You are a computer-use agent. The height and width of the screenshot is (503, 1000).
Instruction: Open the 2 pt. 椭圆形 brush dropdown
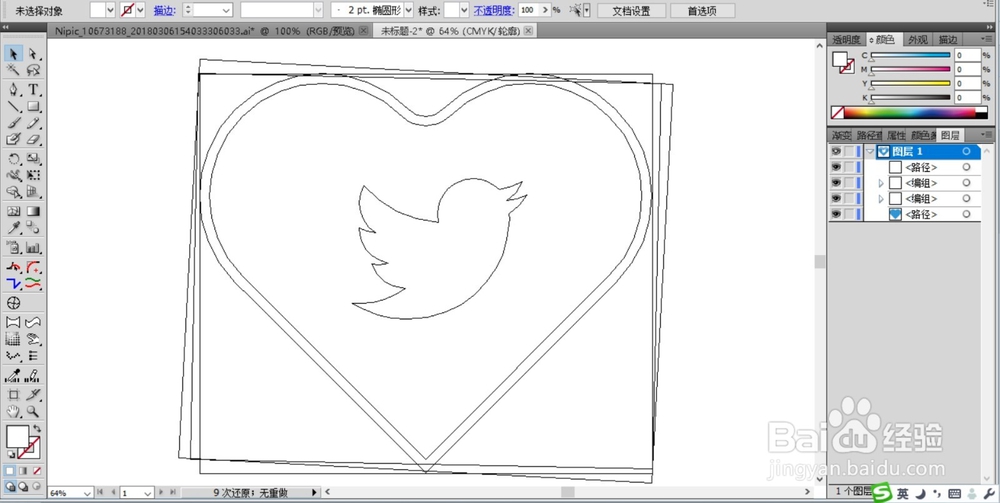409,10
